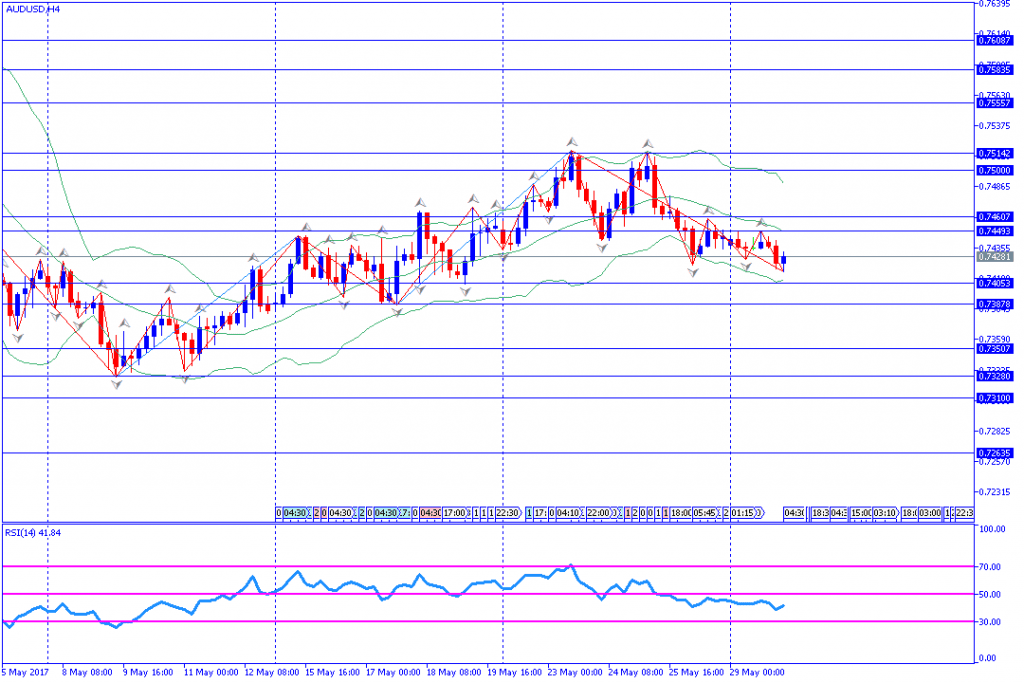
Task: Click the 05:45 news event marker
Action: coord(705,513)
